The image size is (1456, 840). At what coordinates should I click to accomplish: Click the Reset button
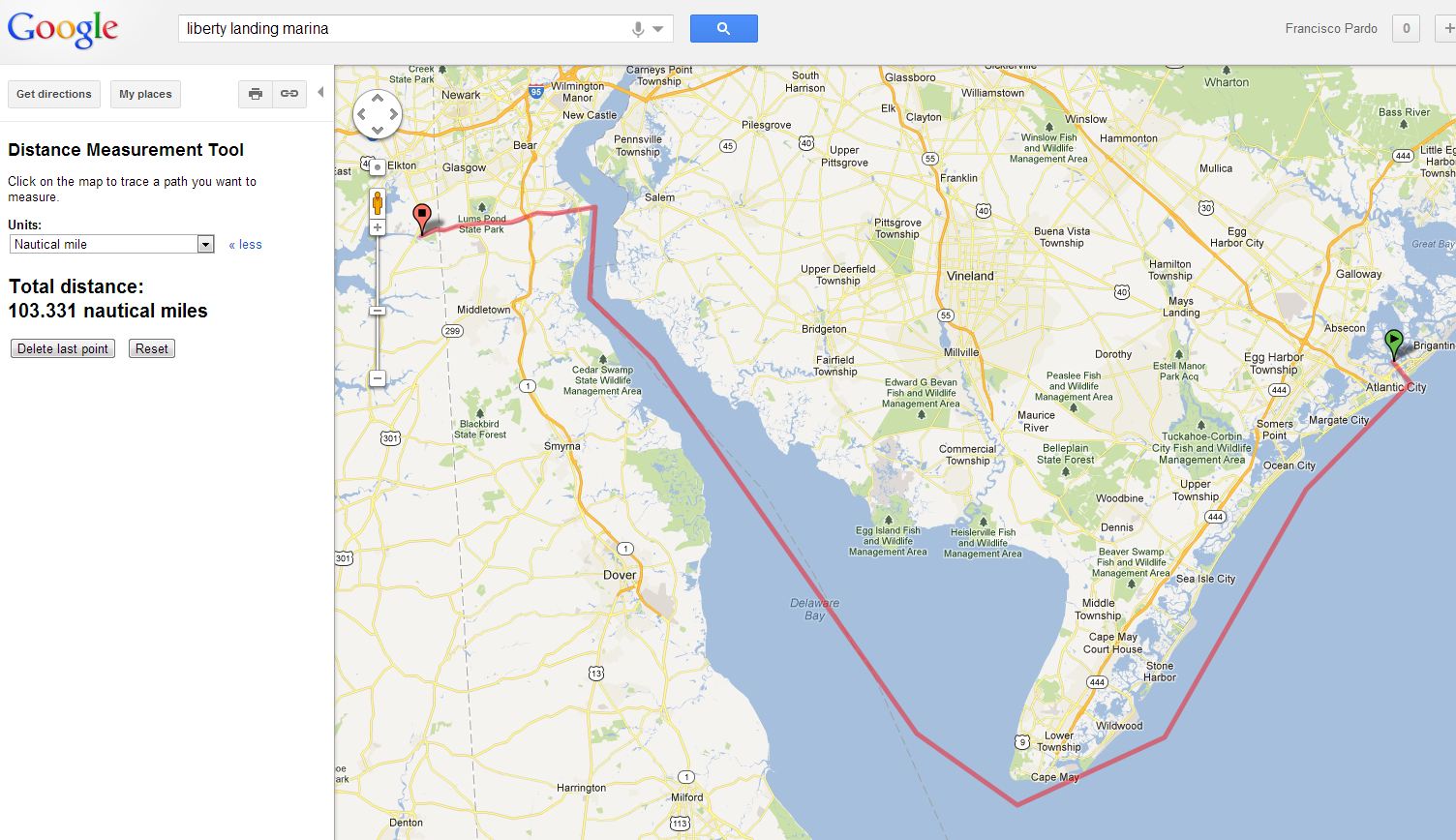coord(152,348)
